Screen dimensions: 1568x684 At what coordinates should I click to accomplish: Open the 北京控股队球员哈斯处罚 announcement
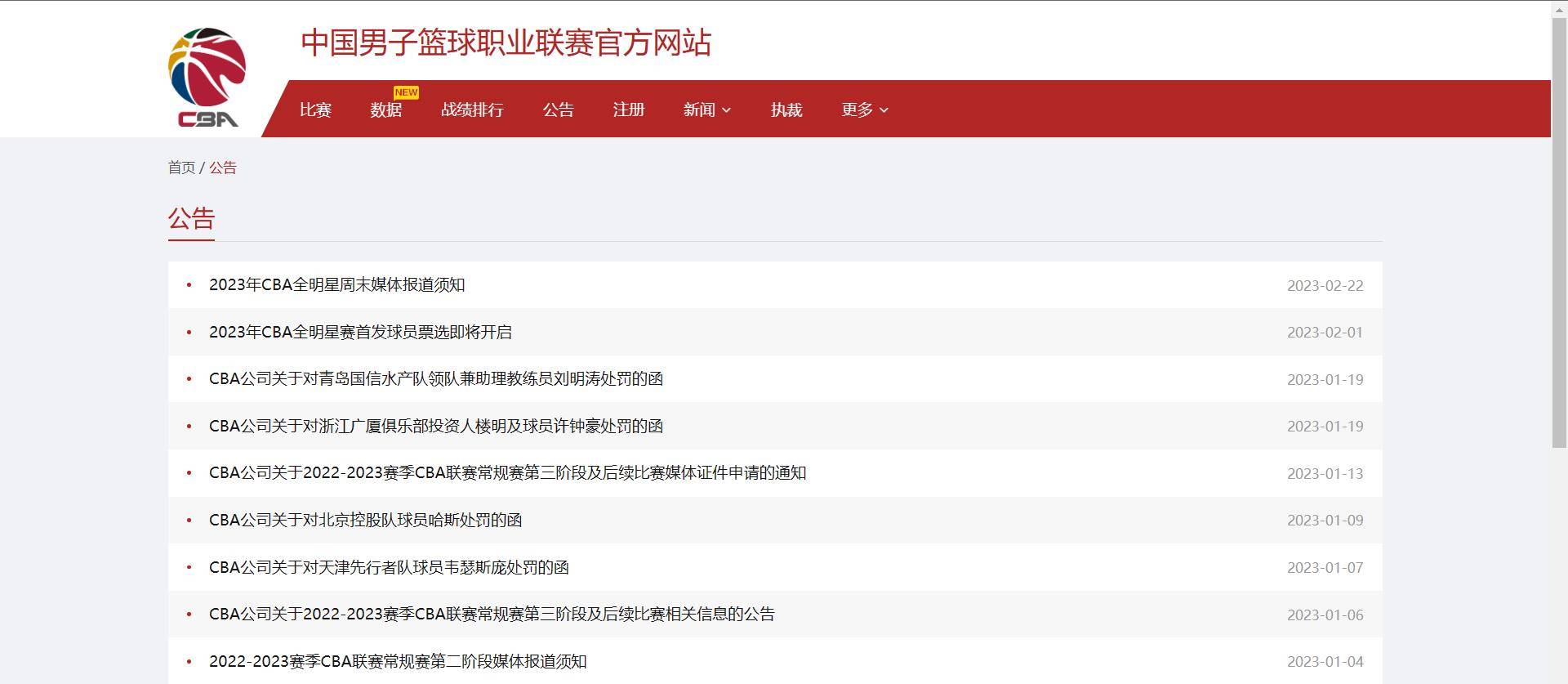point(365,520)
